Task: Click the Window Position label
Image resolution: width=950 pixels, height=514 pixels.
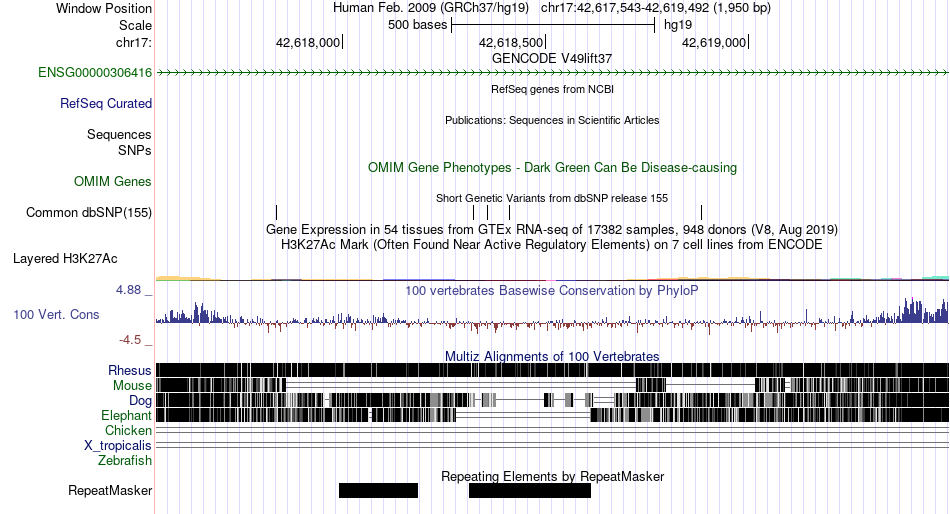Action: coord(104,8)
